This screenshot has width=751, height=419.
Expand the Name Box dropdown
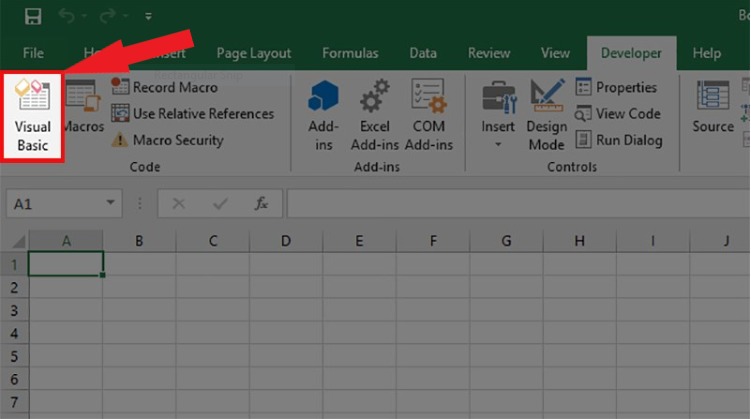click(111, 203)
